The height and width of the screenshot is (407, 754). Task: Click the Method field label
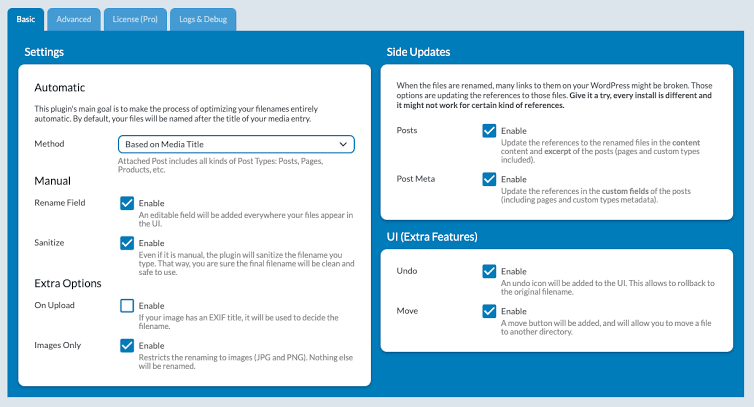[49, 144]
